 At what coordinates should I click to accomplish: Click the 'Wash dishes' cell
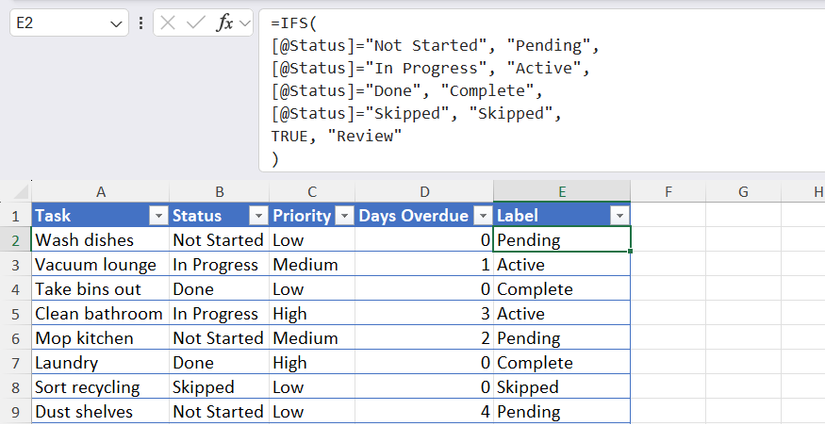coord(100,240)
